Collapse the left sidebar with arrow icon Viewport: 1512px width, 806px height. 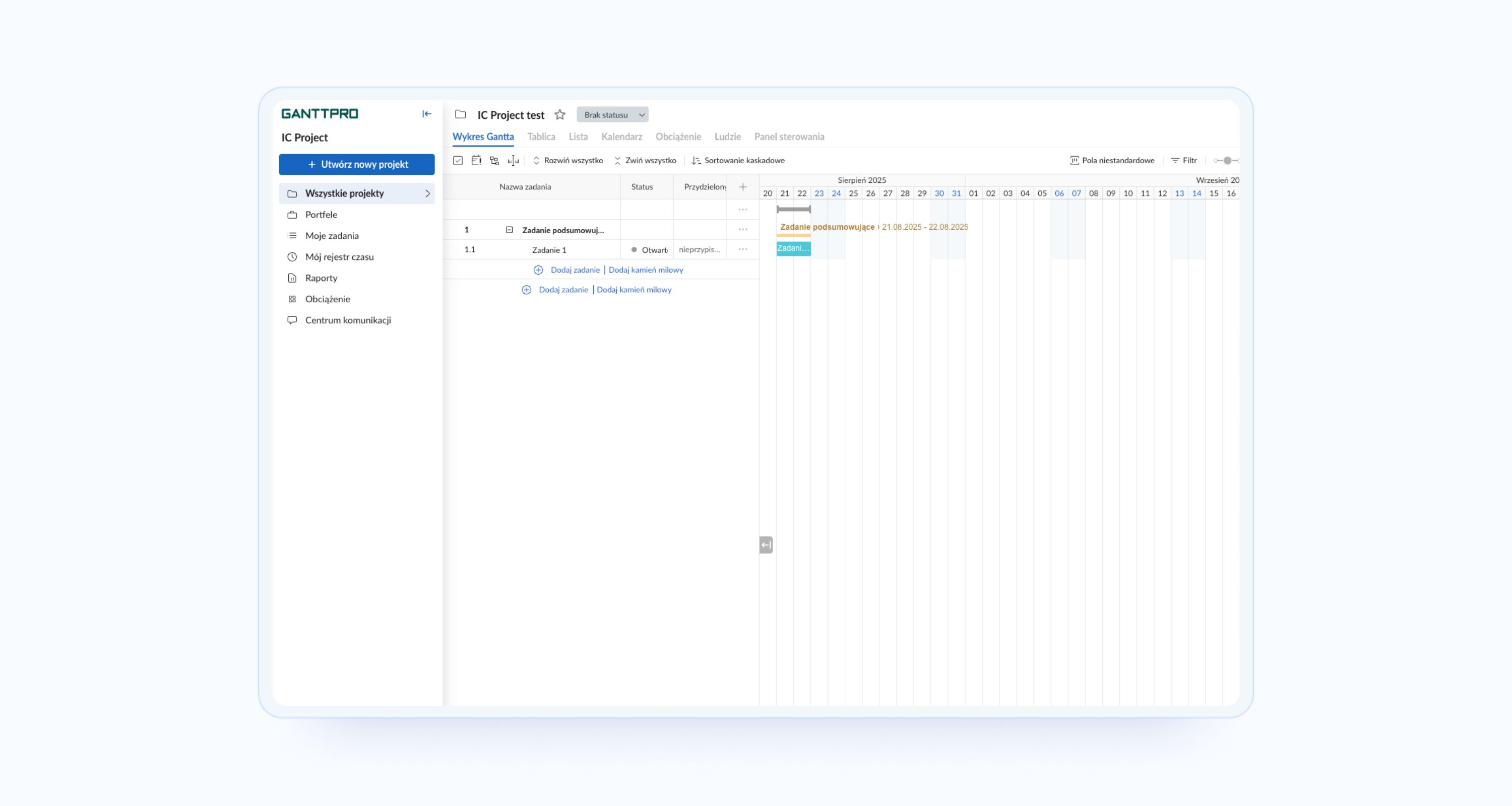click(427, 114)
